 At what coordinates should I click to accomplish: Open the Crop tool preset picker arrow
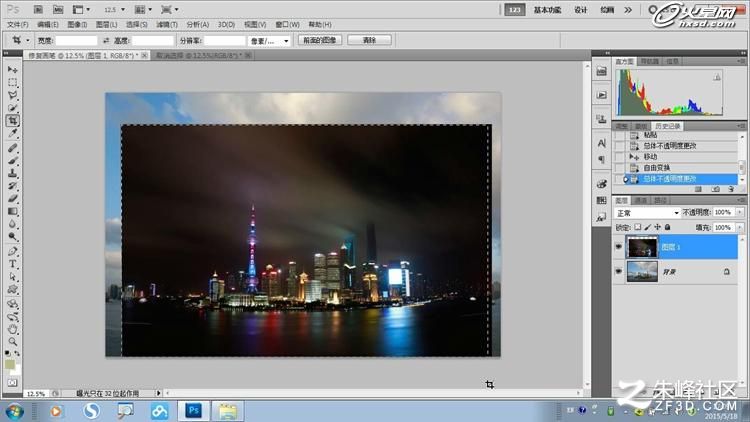click(x=28, y=41)
